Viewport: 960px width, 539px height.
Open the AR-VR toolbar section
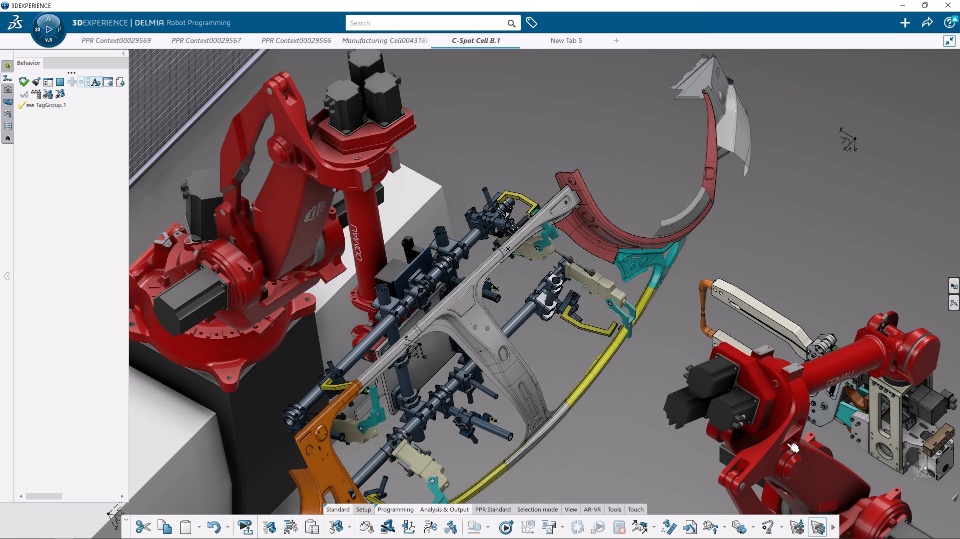coord(592,510)
